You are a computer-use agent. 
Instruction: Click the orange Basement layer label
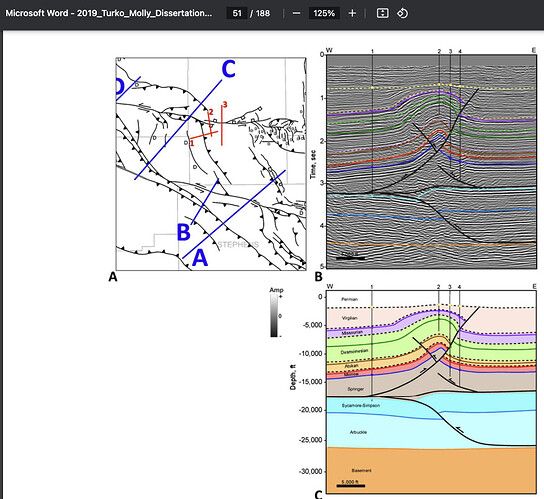tap(362, 470)
